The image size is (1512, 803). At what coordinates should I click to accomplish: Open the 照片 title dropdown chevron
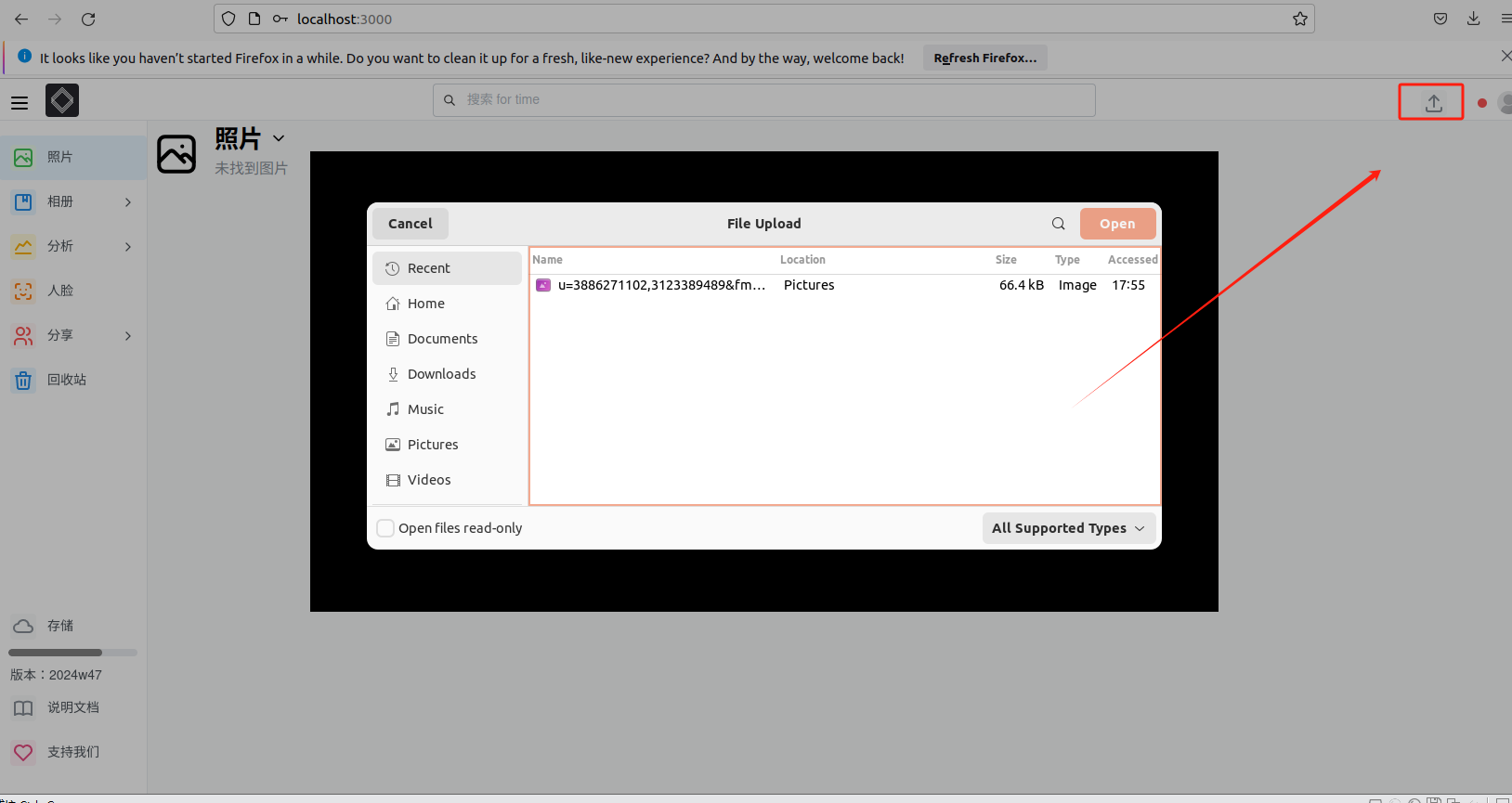tap(279, 138)
